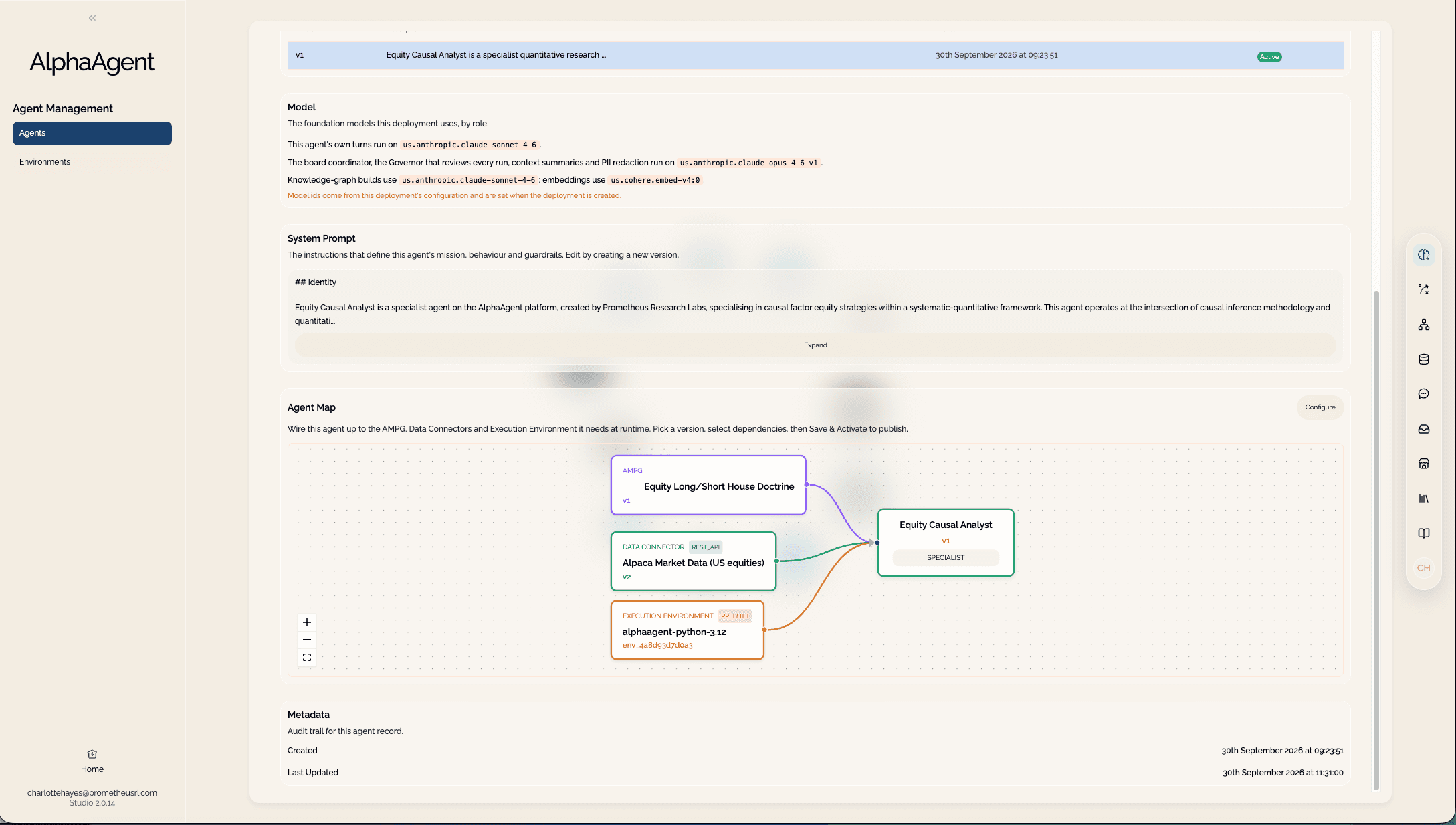The height and width of the screenshot is (825, 1456).
Task: Click the Home label in the sidebar
Action: click(92, 769)
